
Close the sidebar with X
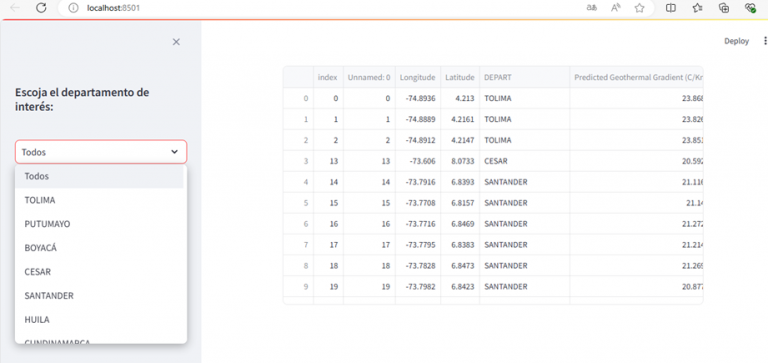(176, 42)
